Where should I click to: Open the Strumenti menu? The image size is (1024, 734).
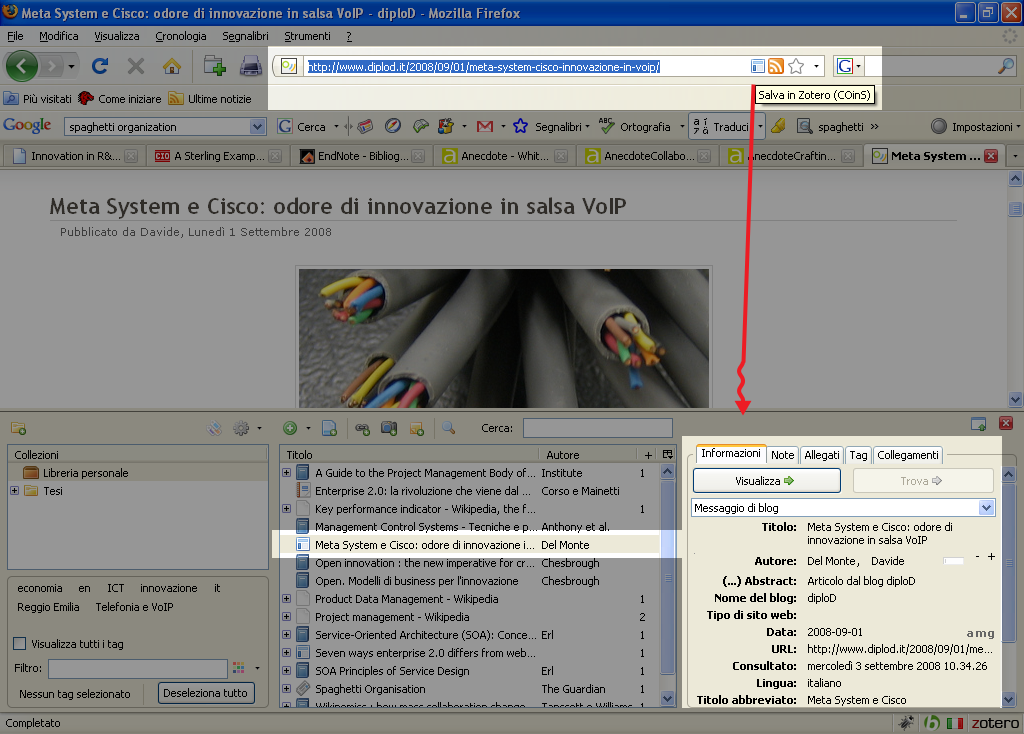[x=307, y=36]
